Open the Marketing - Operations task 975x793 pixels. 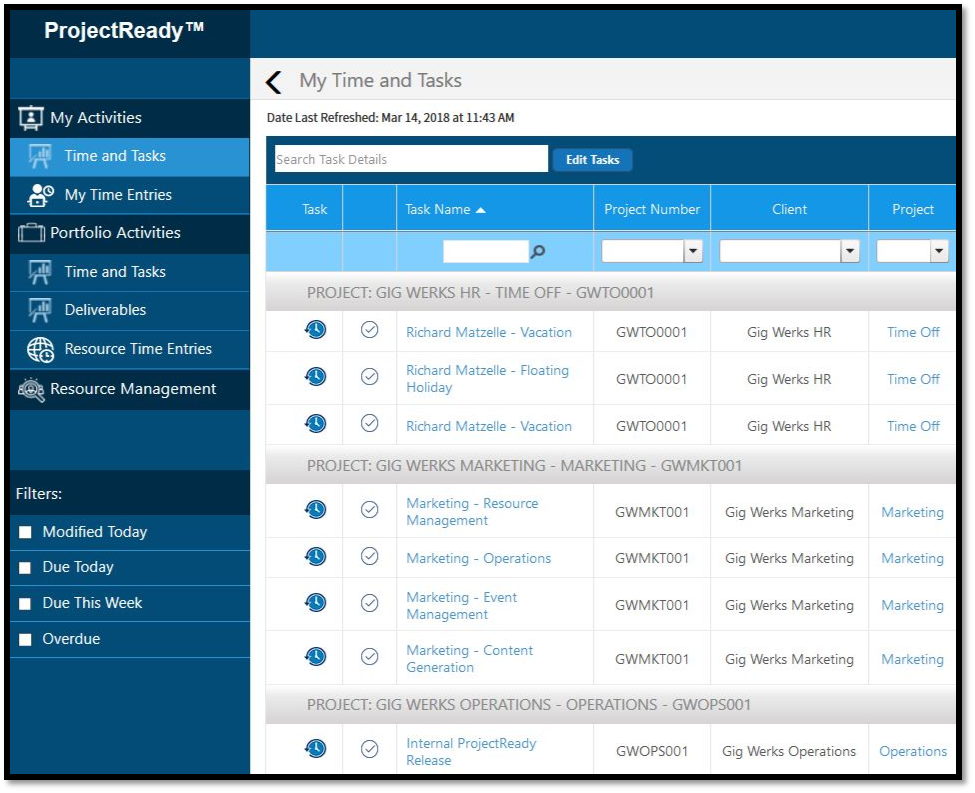click(479, 559)
